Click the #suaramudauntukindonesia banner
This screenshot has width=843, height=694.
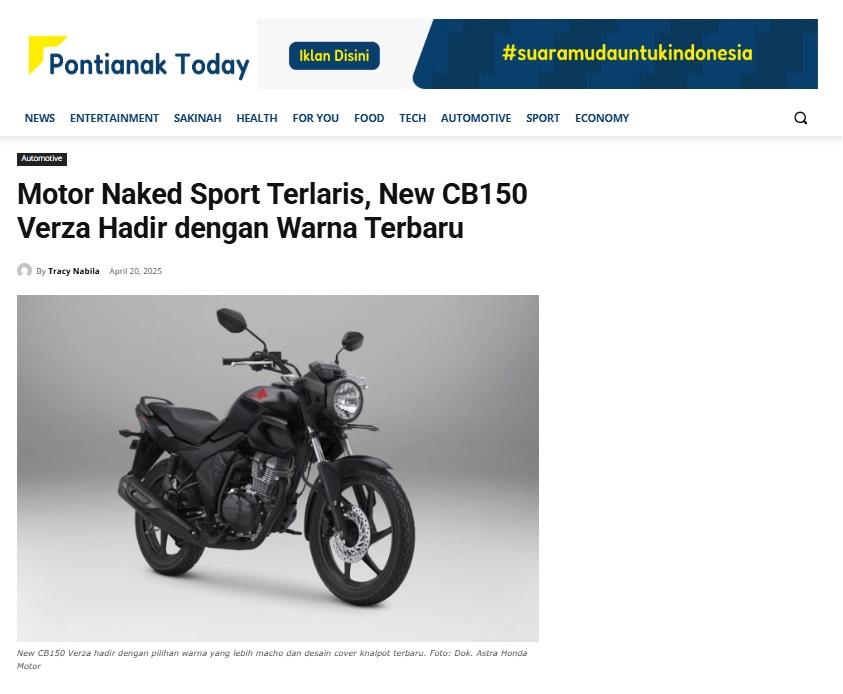pos(615,54)
